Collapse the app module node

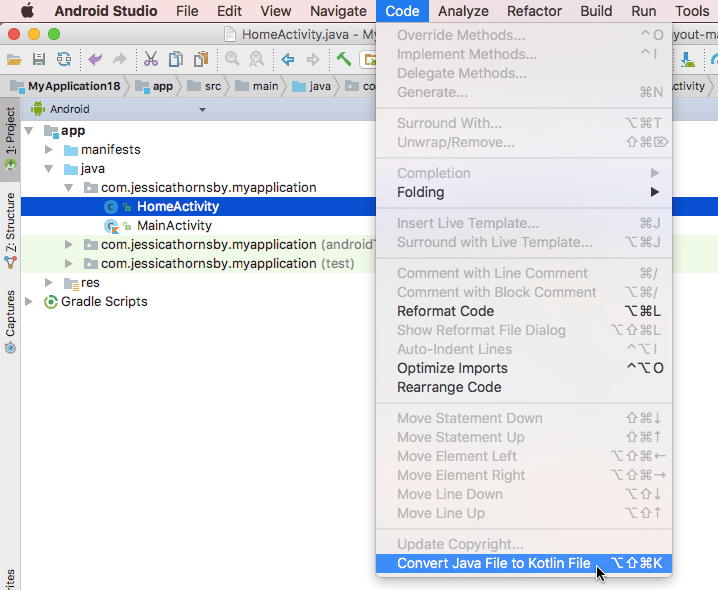[x=29, y=131]
